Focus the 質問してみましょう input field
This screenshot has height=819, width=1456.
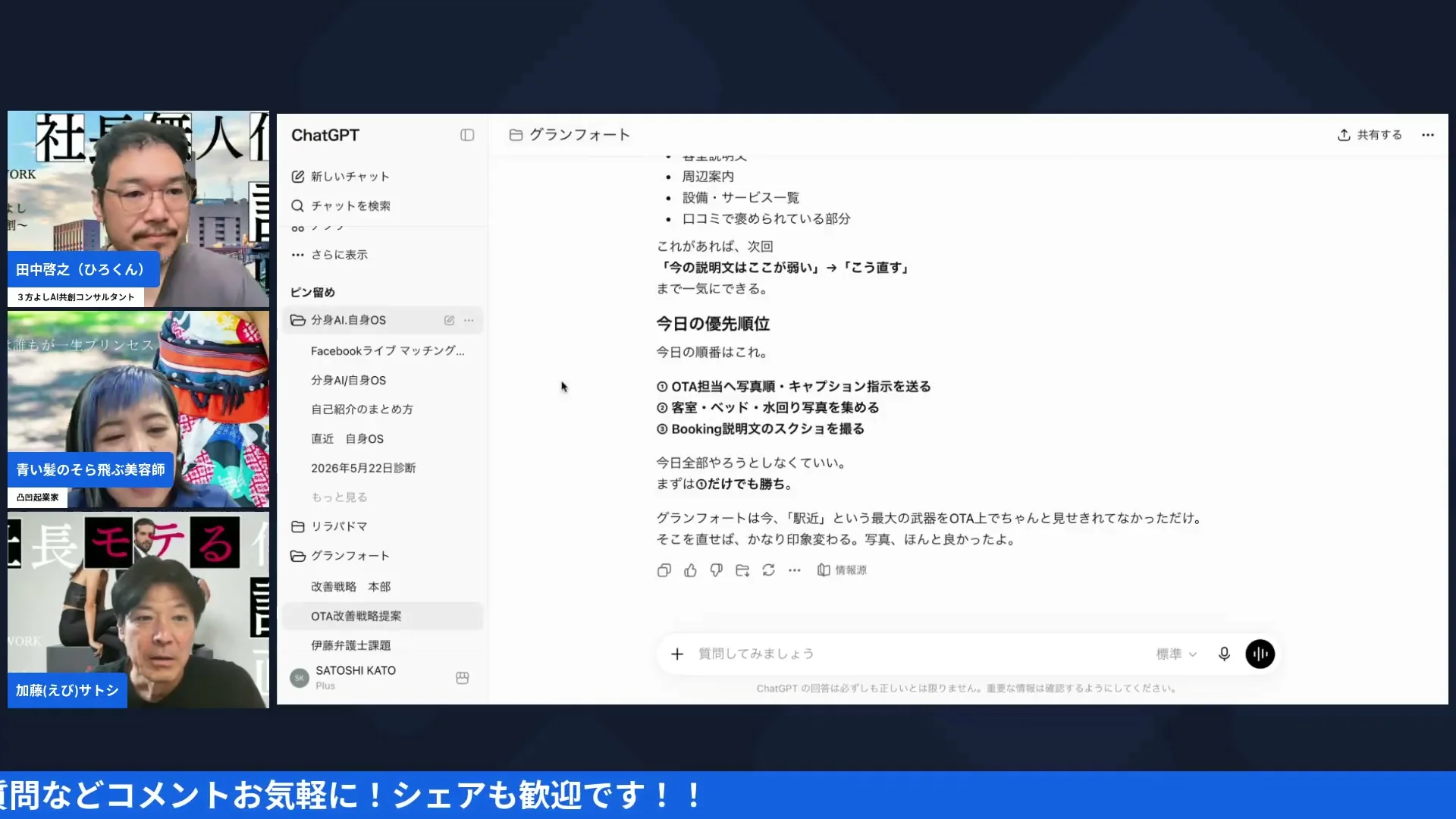tap(918, 654)
